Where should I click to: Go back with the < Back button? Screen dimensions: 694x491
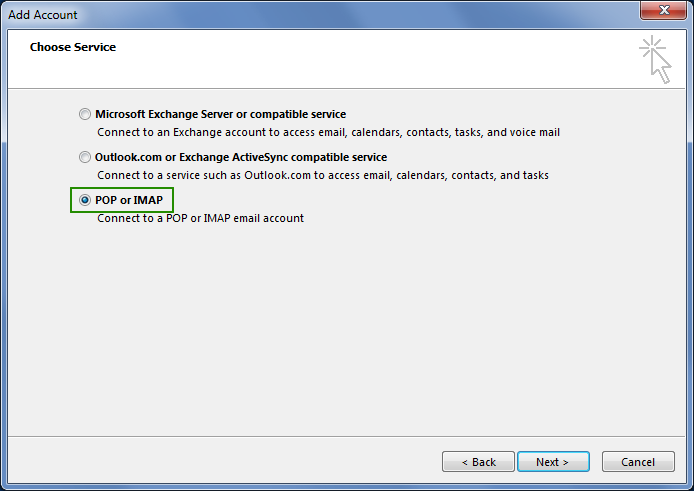coord(478,462)
